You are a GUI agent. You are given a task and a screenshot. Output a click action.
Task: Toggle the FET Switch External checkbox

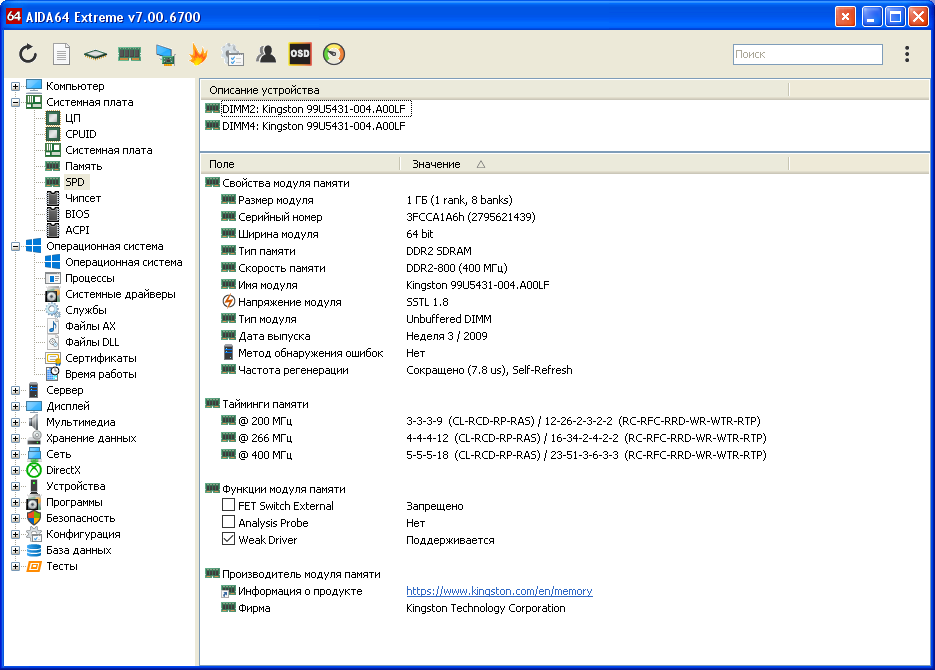(x=229, y=506)
